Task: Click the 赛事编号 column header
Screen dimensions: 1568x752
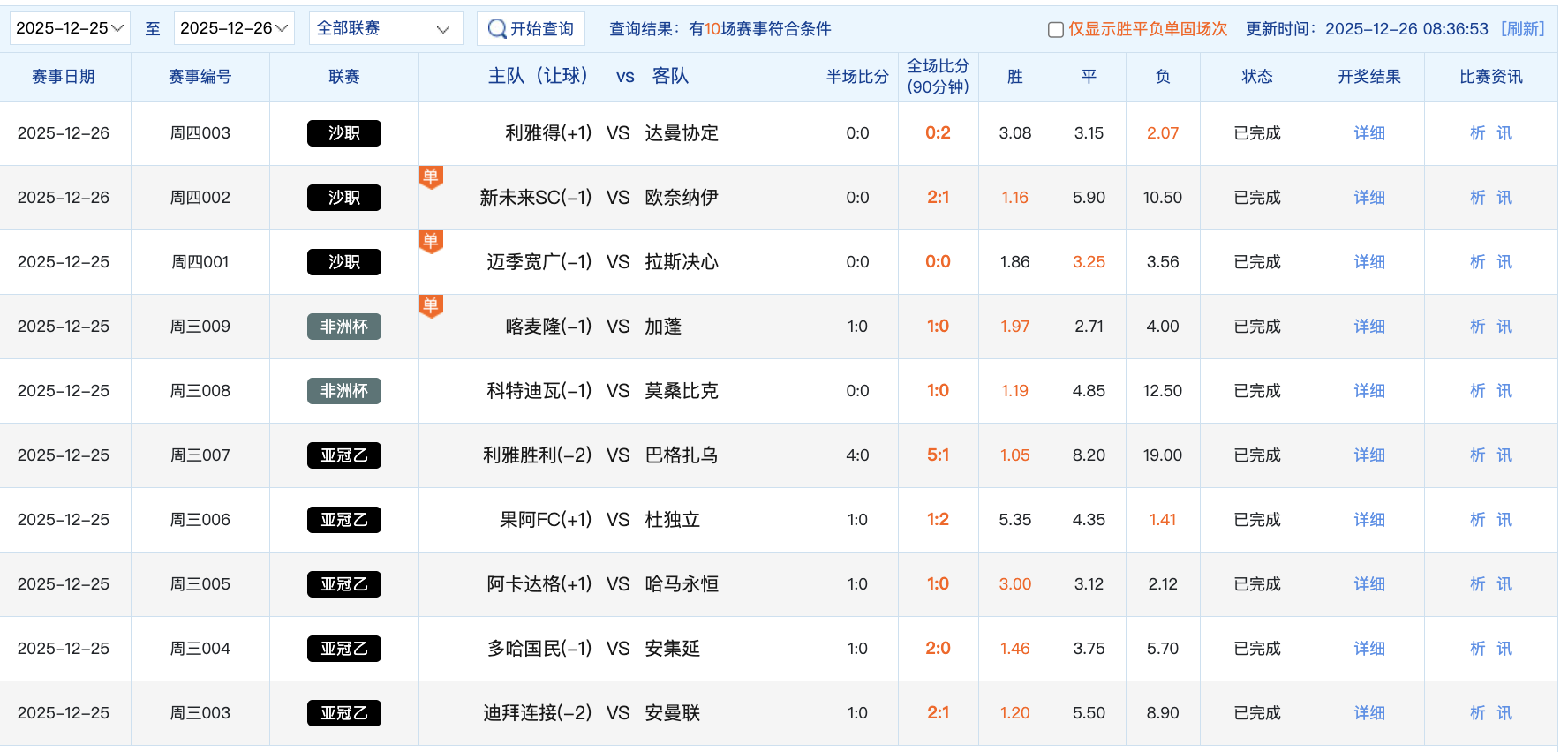Action: tap(200, 77)
